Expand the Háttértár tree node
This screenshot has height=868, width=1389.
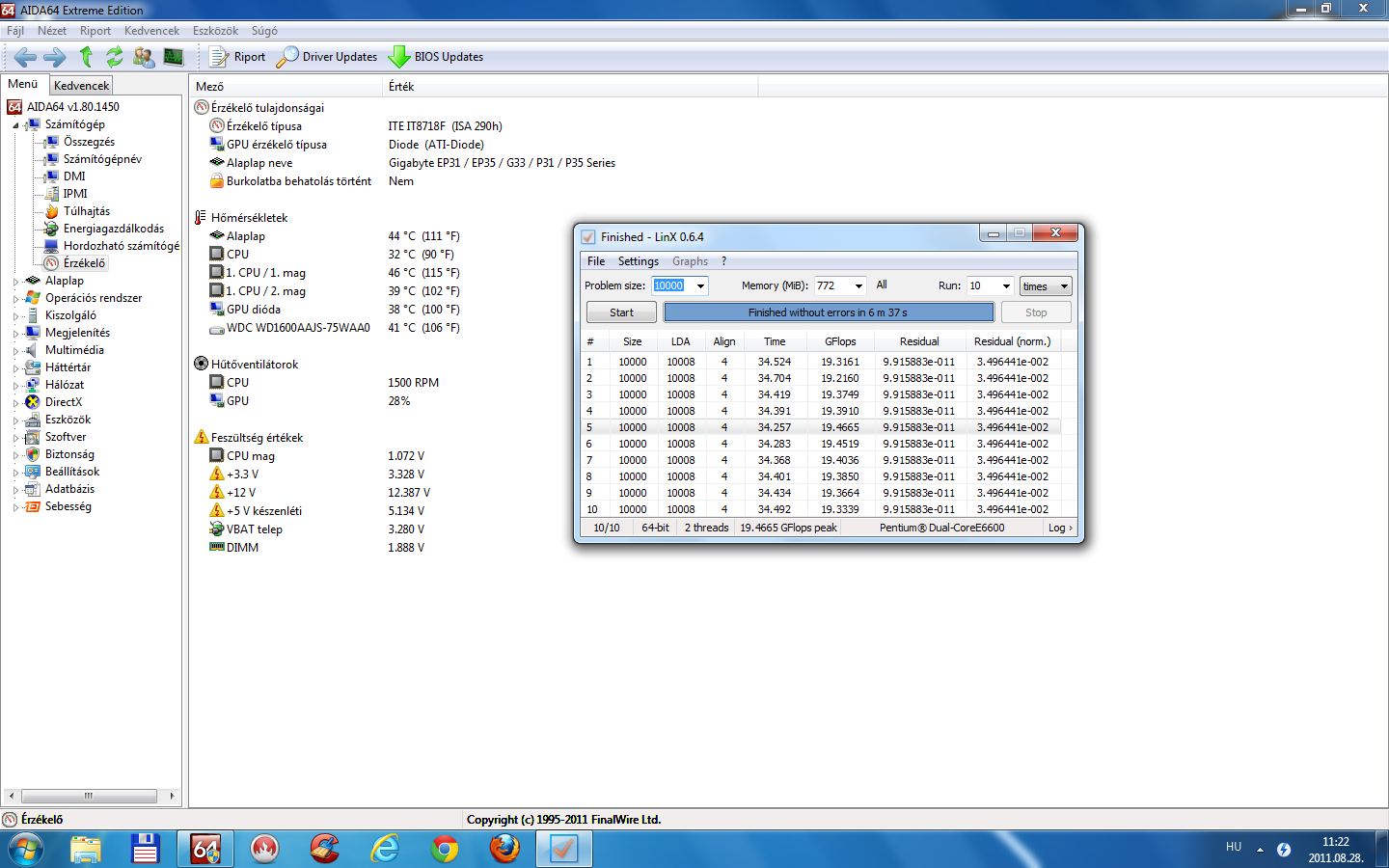pyautogui.click(x=15, y=368)
